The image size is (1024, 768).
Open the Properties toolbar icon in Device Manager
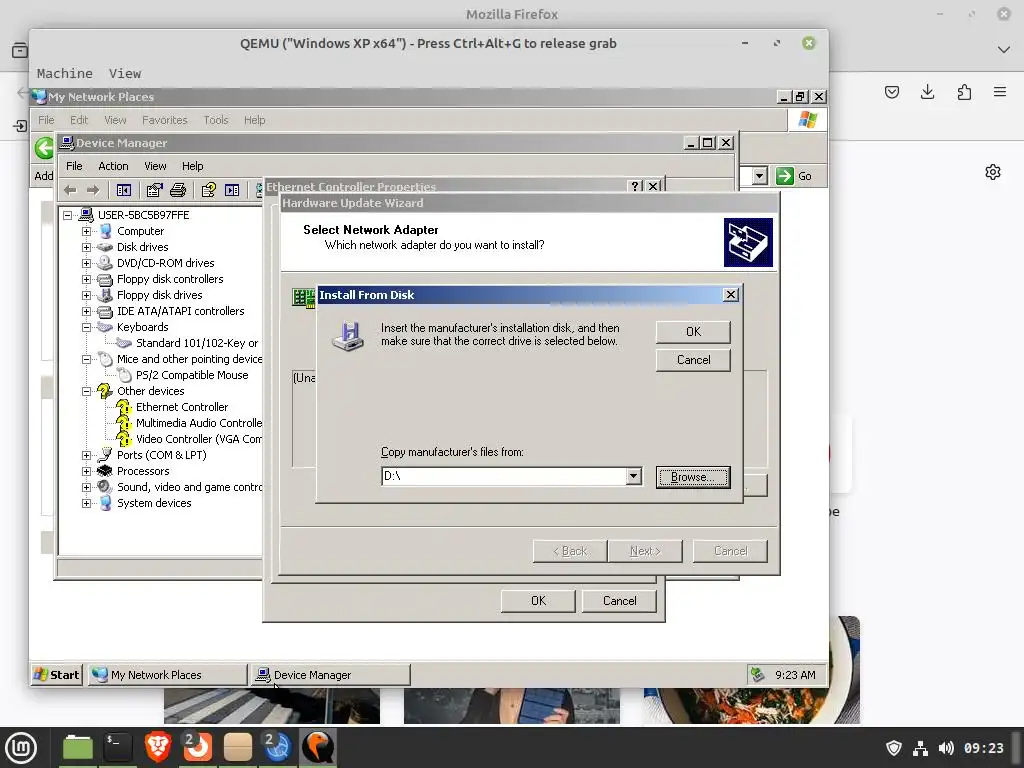click(x=154, y=190)
